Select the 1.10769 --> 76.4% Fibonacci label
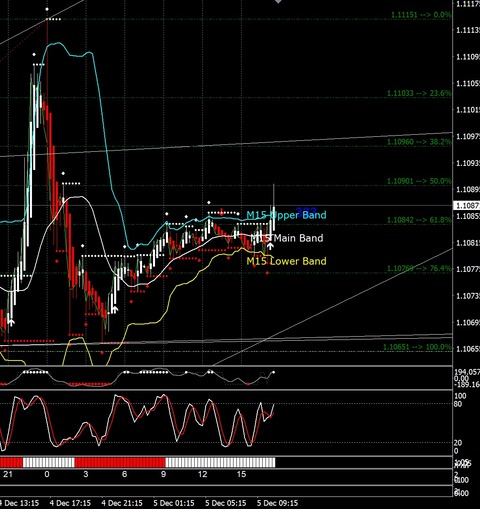Image resolution: width=480 pixels, height=509 pixels. tap(419, 268)
